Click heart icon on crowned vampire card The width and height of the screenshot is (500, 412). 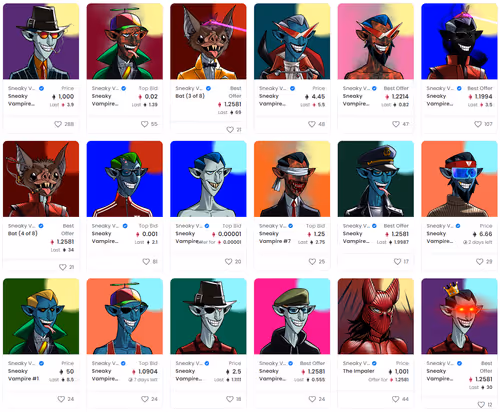(x=481, y=405)
